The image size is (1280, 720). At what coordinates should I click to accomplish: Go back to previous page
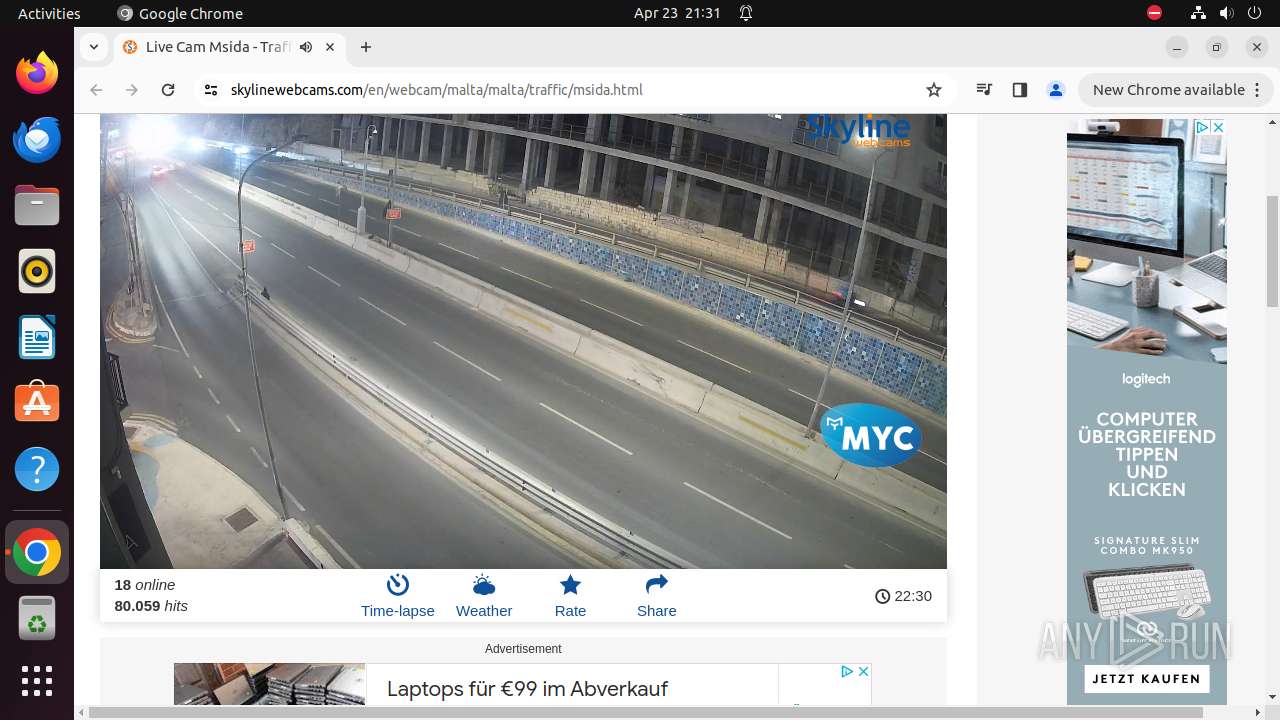click(x=96, y=90)
